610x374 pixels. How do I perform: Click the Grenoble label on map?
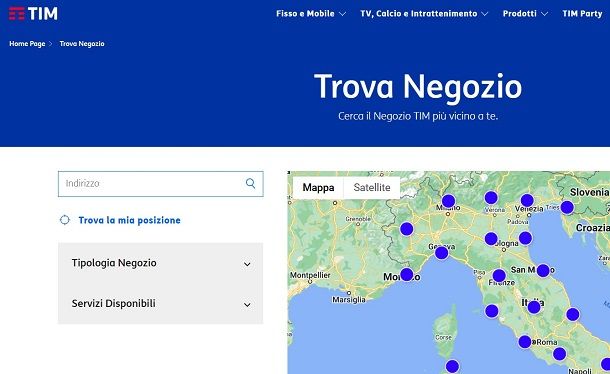pos(358,219)
